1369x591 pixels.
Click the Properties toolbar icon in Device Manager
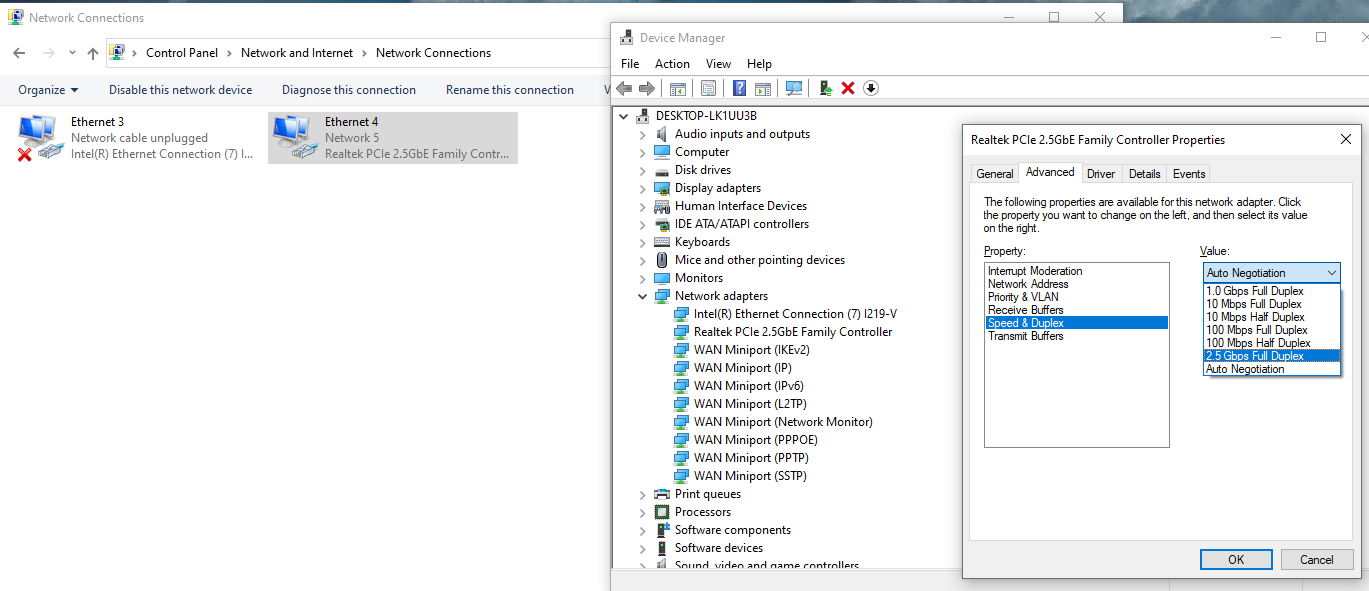click(x=708, y=88)
